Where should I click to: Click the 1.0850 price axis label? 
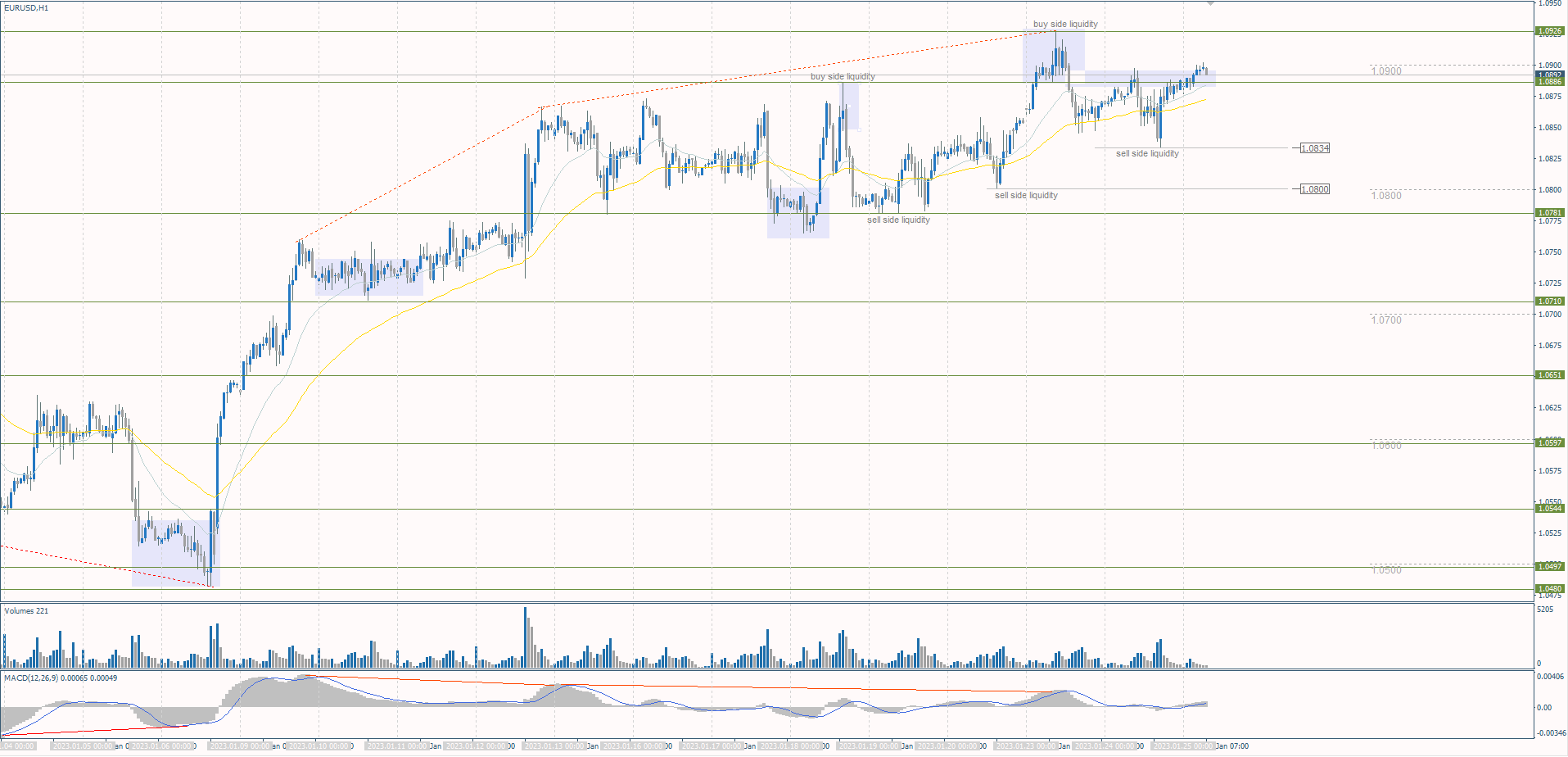1551,128
